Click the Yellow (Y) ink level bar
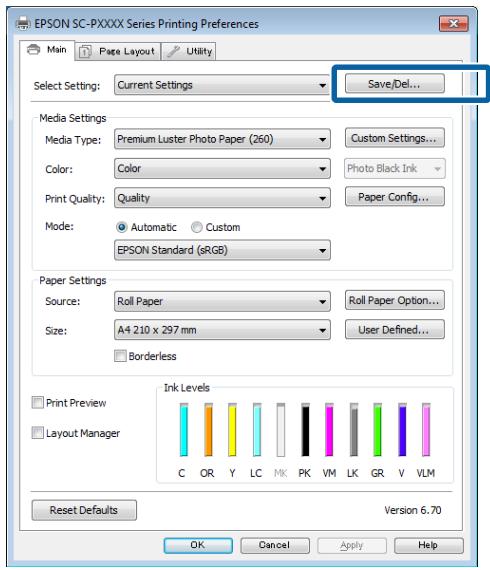Viewport: 490px width, 570px height. 232,429
